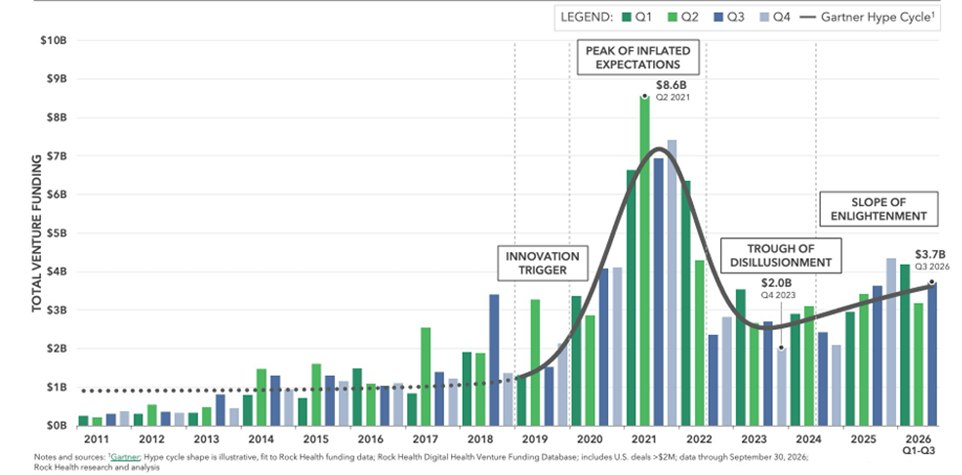Click the 2019 x-axis year label
Viewport: 962px width, 475px height.
(x=535, y=439)
